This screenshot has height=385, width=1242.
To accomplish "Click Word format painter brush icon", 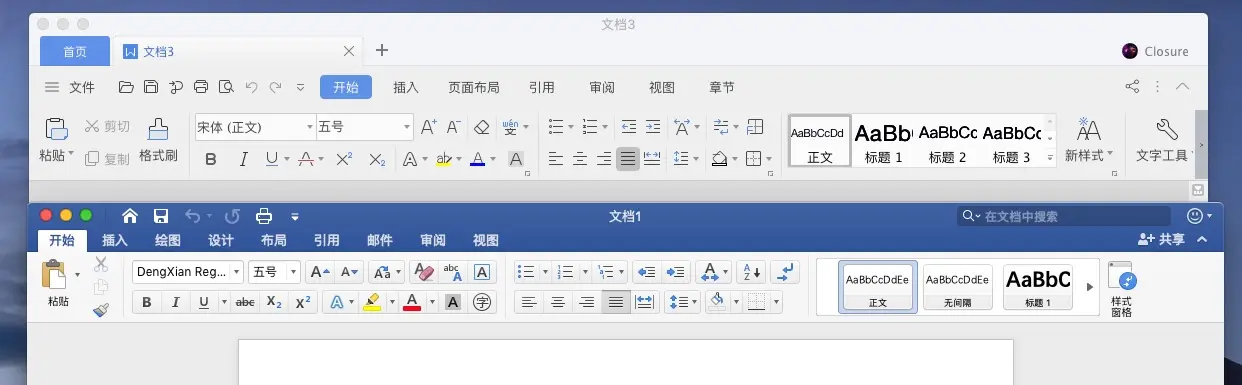I will coord(101,311).
